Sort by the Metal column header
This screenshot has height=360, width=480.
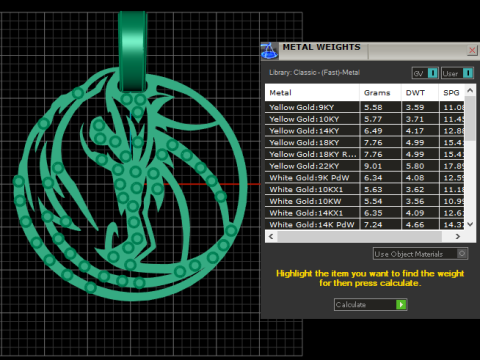point(312,93)
